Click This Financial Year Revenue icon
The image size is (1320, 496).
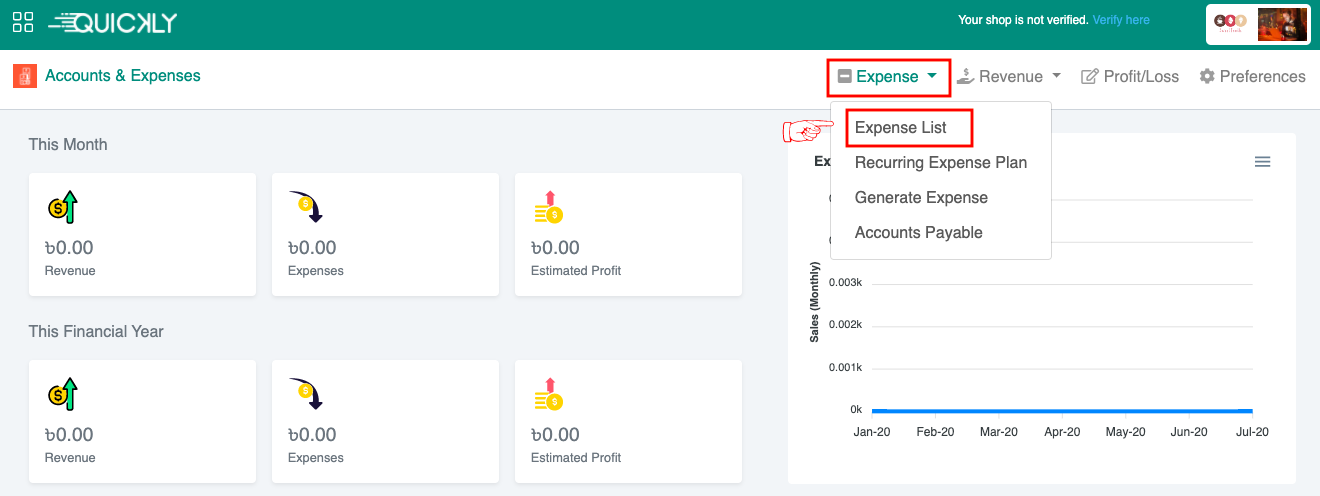[x=62, y=395]
